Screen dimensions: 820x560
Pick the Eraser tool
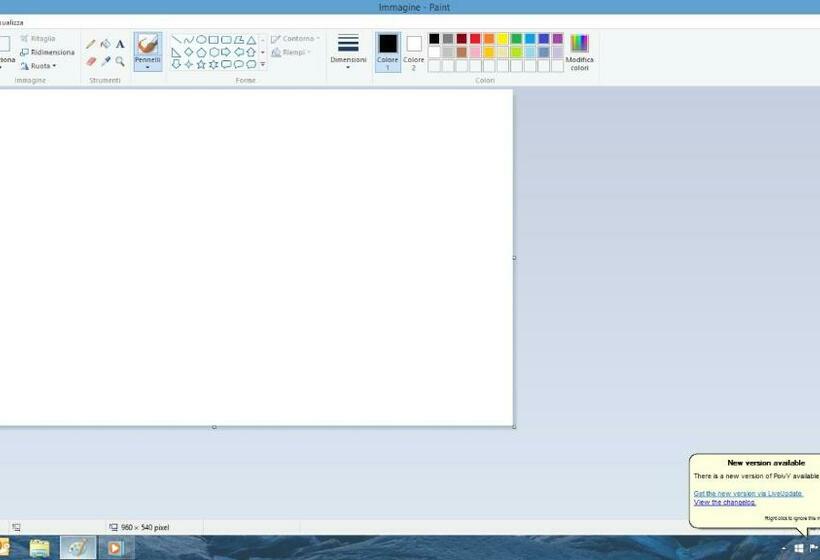point(91,61)
